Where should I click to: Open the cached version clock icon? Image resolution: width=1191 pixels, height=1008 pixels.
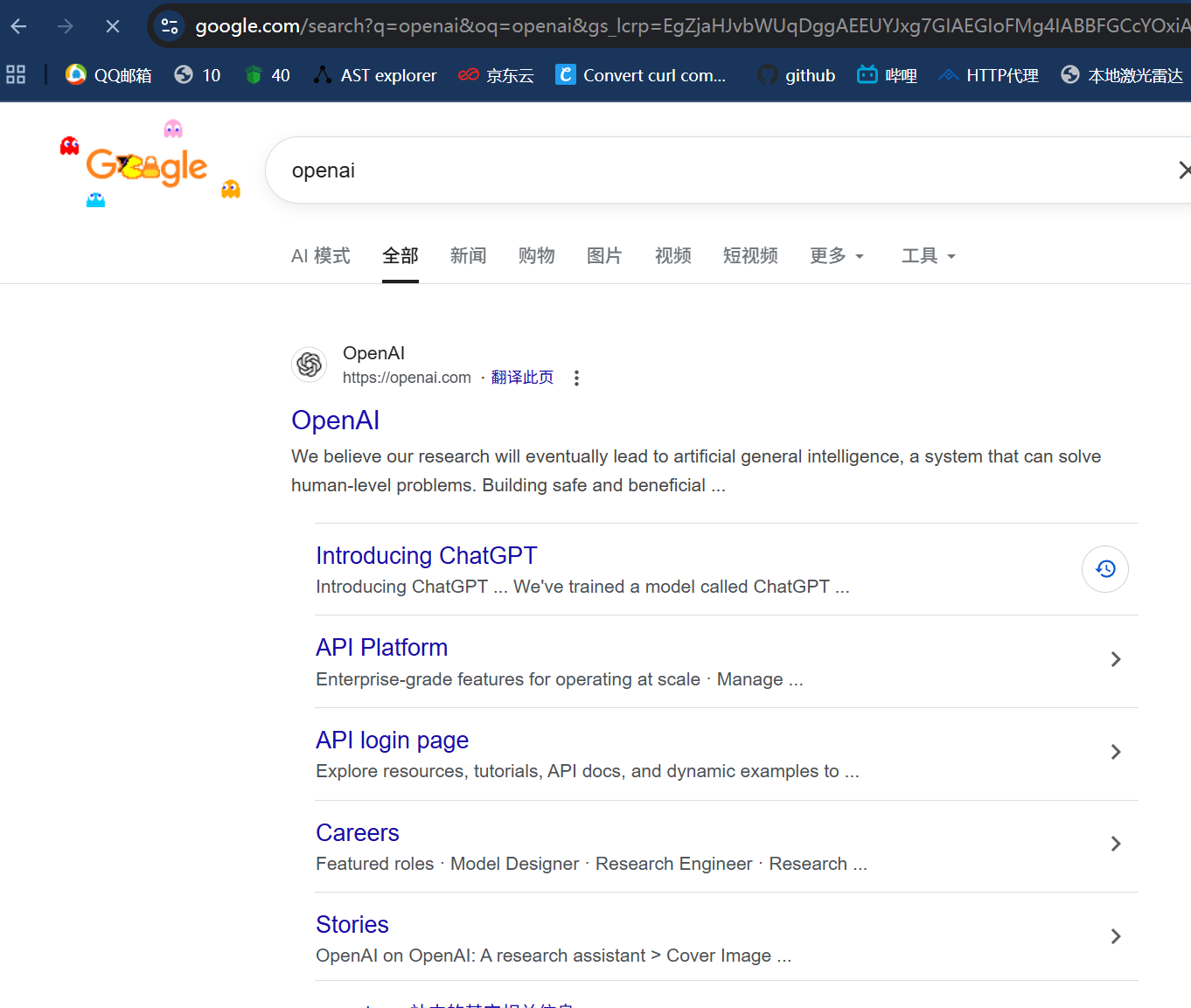tap(1104, 568)
